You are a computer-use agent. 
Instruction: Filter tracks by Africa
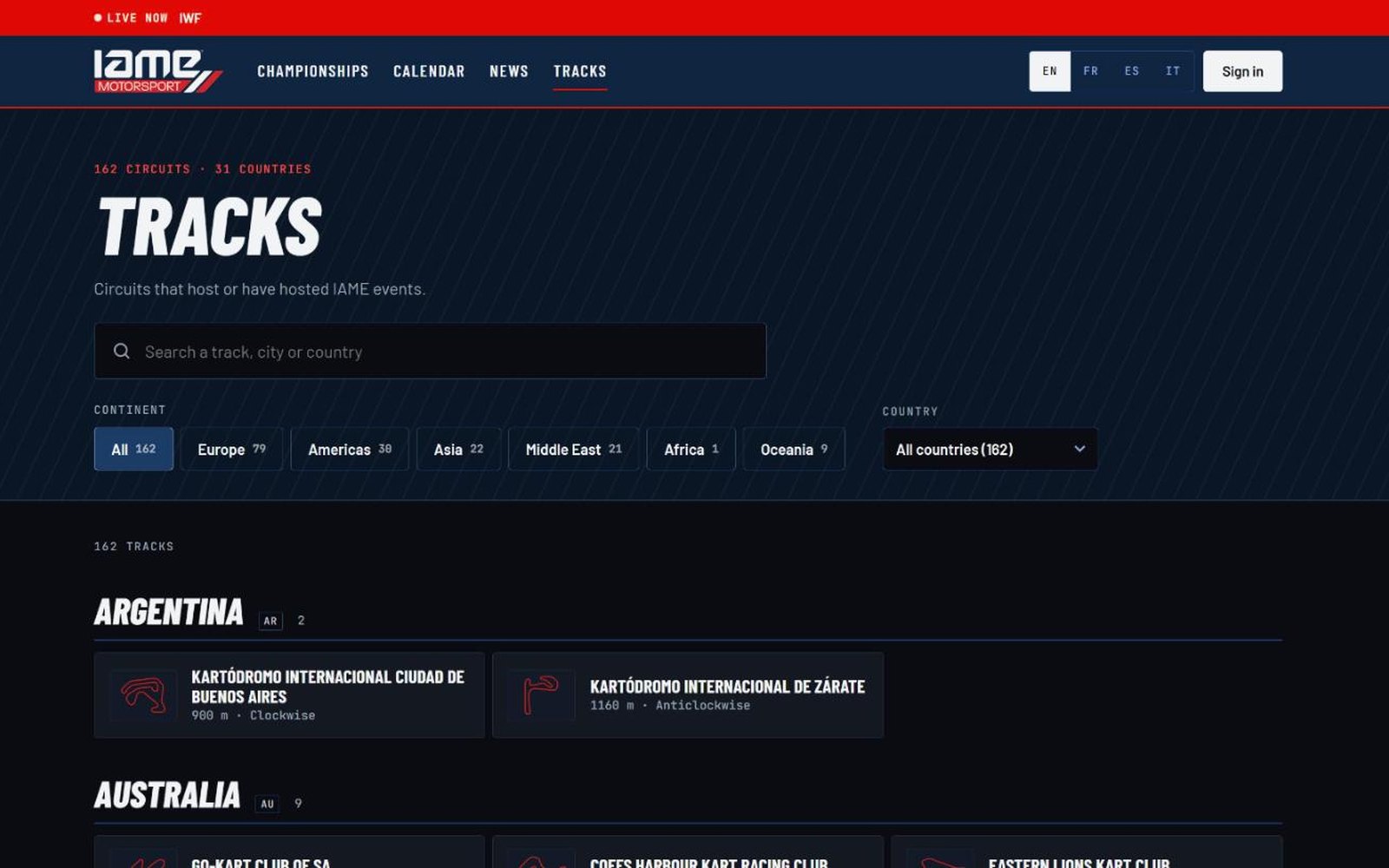click(691, 449)
